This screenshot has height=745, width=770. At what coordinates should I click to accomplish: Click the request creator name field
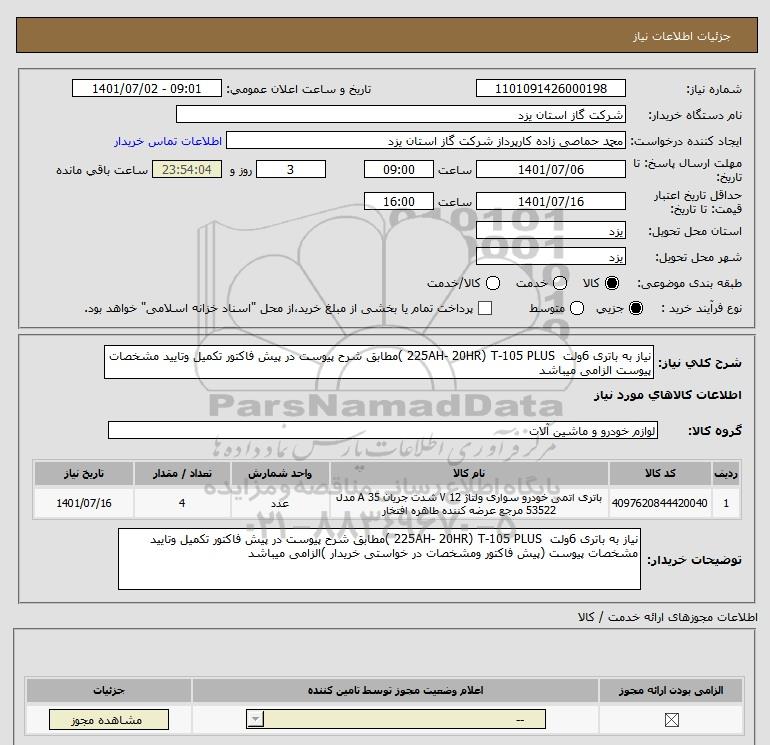pos(426,141)
